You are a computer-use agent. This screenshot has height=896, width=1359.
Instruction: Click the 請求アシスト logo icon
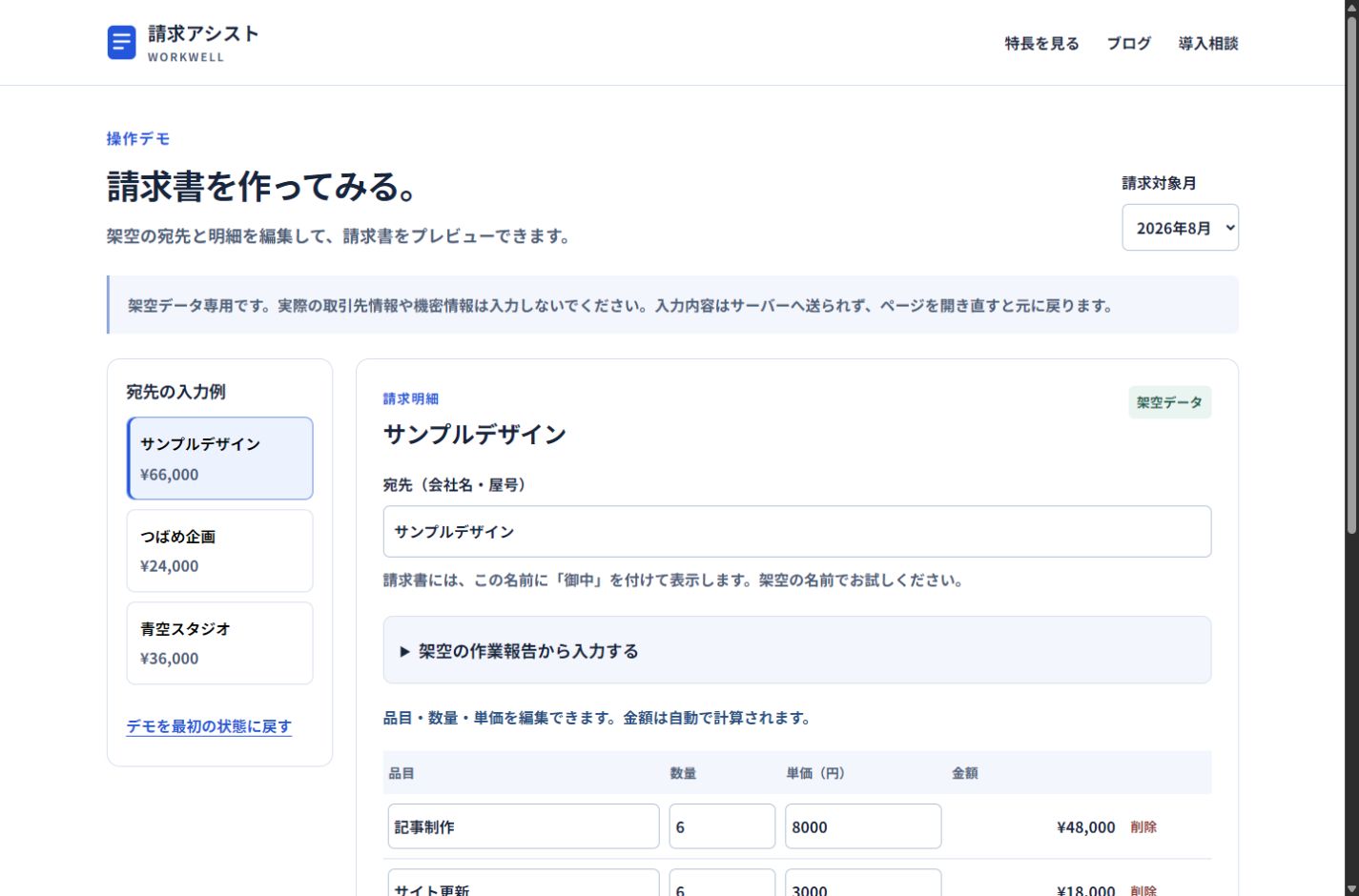pos(121,43)
